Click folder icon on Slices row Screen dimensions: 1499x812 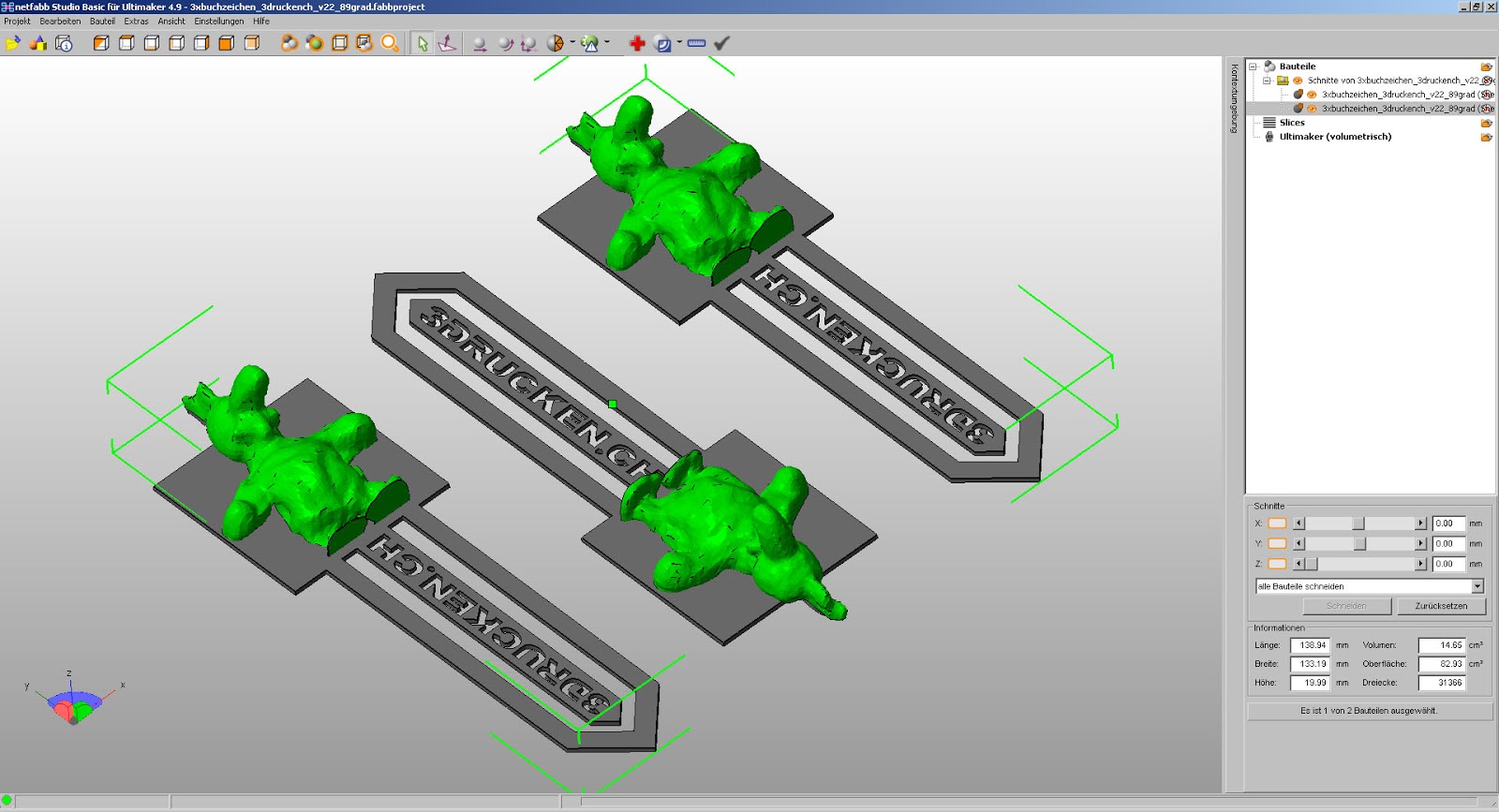point(1486,123)
